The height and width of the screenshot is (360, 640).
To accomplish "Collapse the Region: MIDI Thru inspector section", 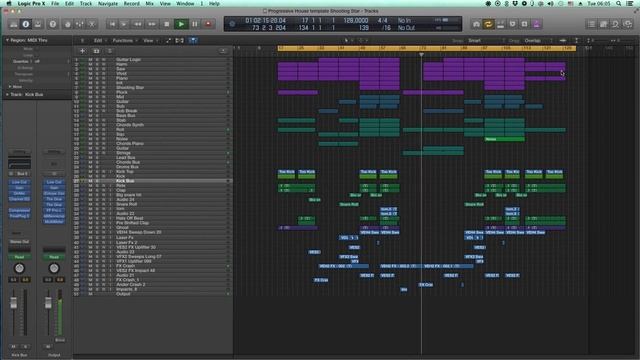I will (7, 40).
